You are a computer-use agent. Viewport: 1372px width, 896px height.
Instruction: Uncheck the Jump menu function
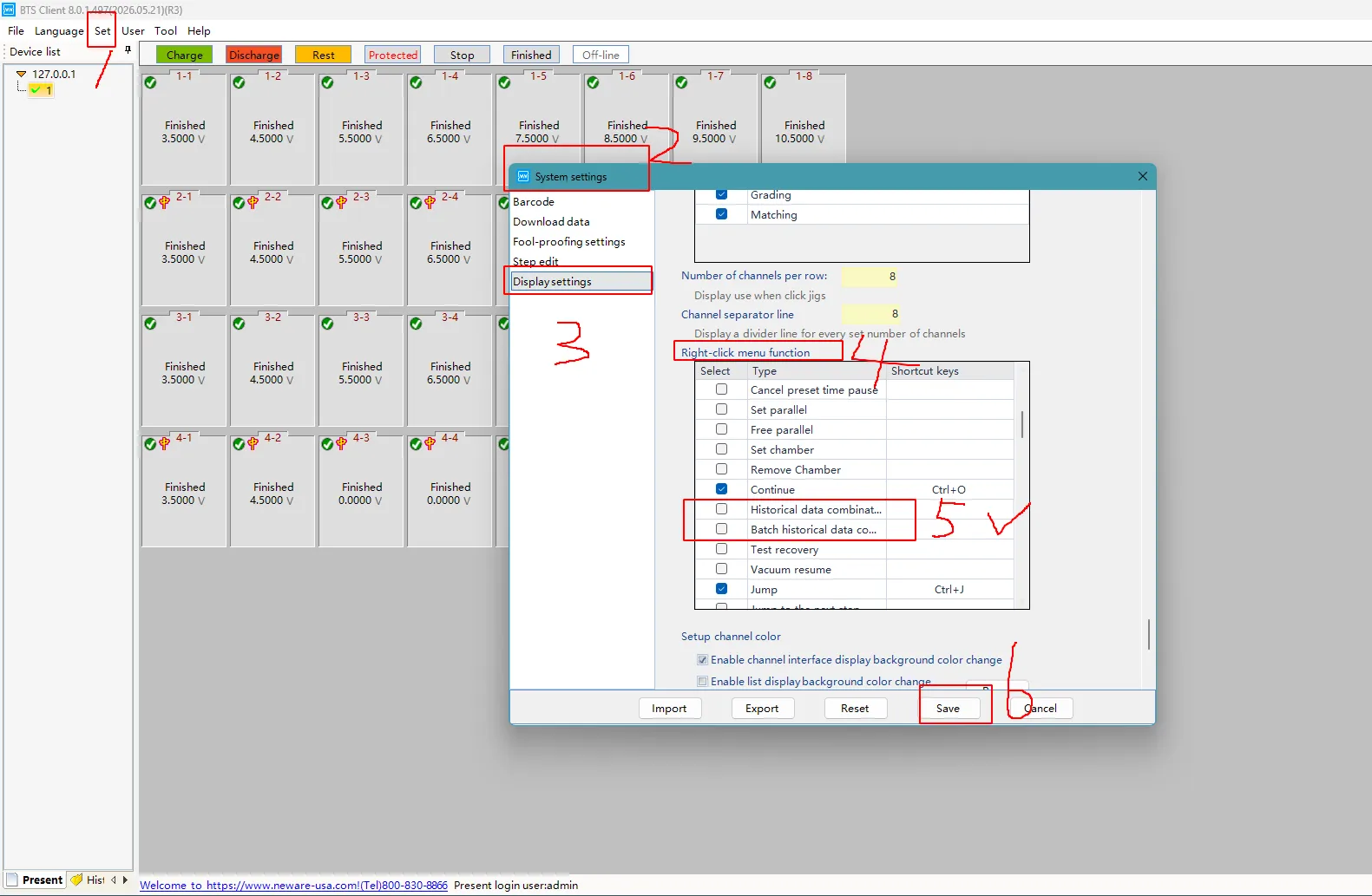tap(721, 589)
